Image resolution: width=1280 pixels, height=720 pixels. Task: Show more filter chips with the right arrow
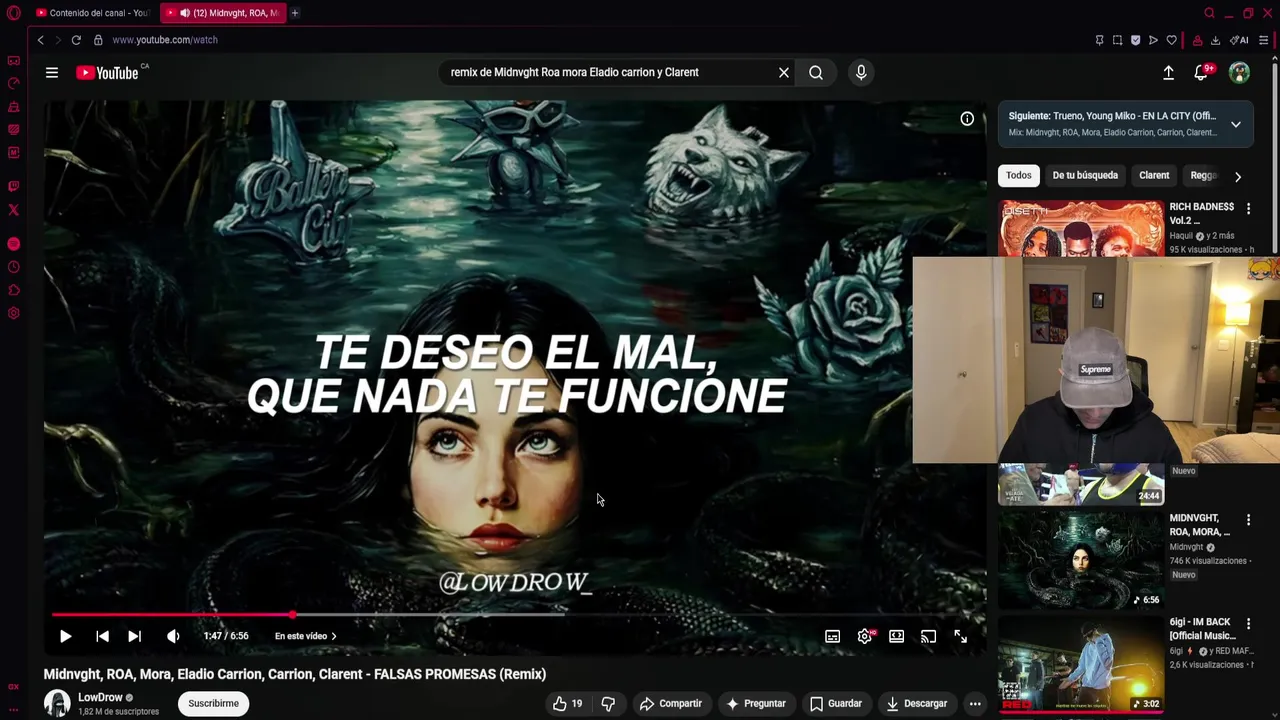click(x=1238, y=176)
